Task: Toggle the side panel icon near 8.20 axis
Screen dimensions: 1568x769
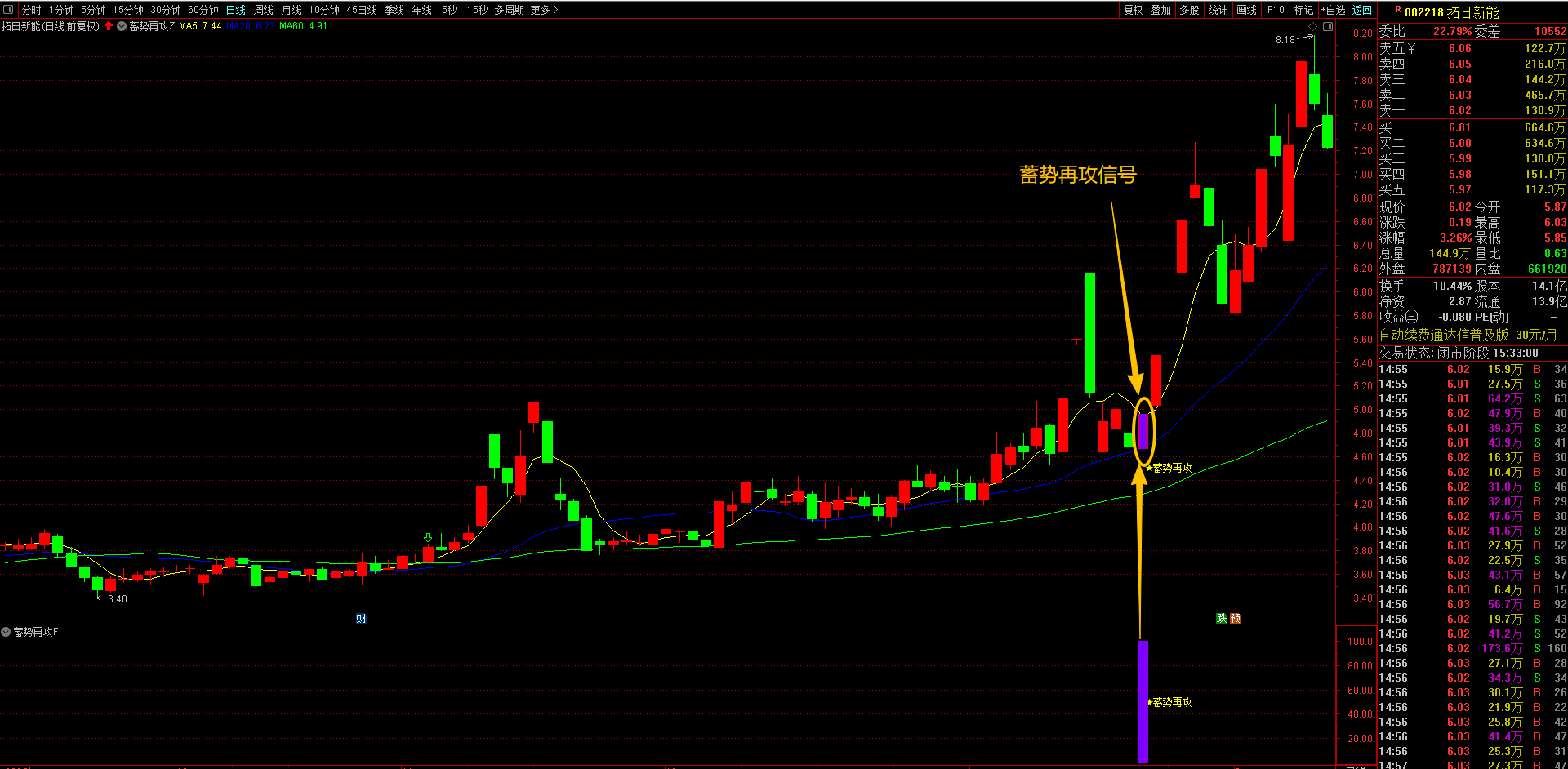Action: point(1328,27)
